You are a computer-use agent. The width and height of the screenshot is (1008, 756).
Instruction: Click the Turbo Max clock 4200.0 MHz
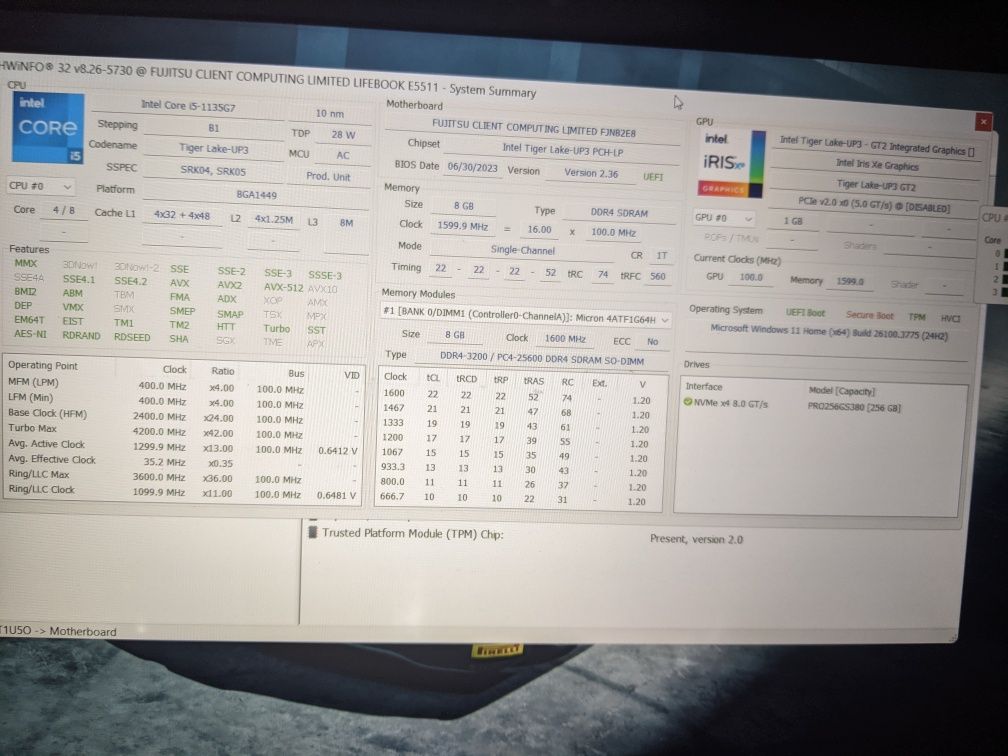pyautogui.click(x=159, y=432)
